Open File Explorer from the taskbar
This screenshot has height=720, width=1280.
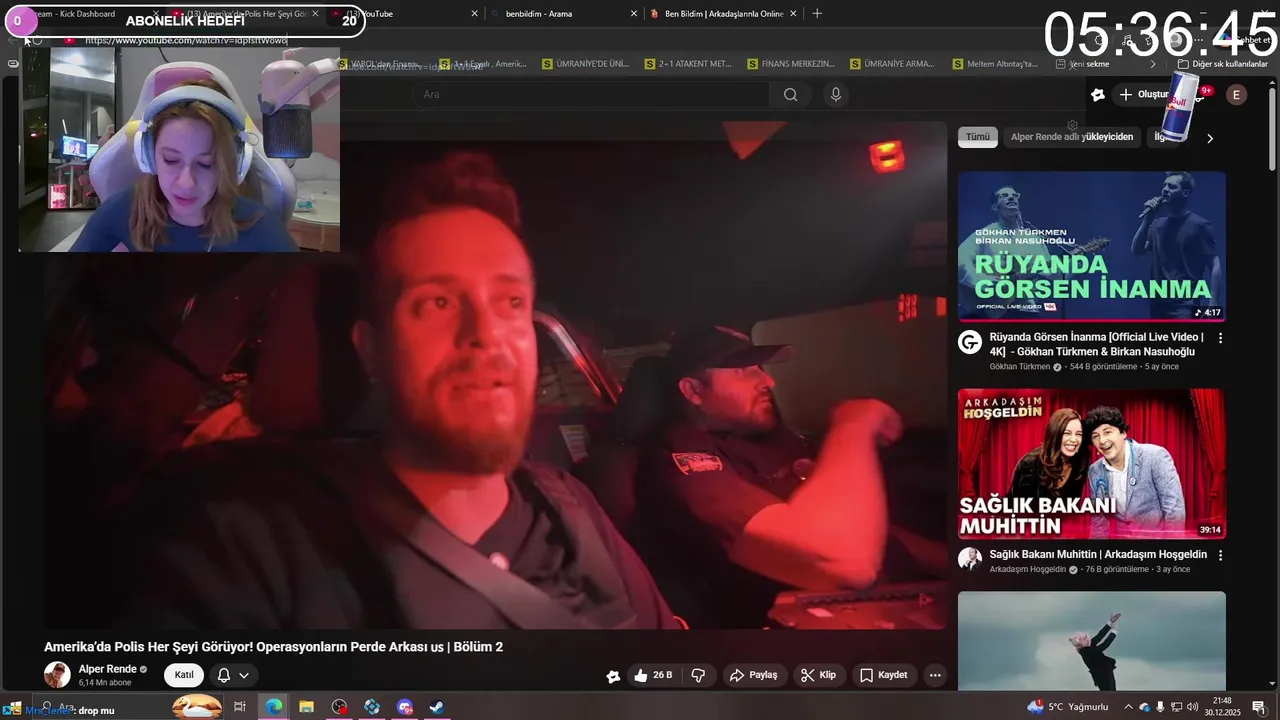click(x=306, y=707)
